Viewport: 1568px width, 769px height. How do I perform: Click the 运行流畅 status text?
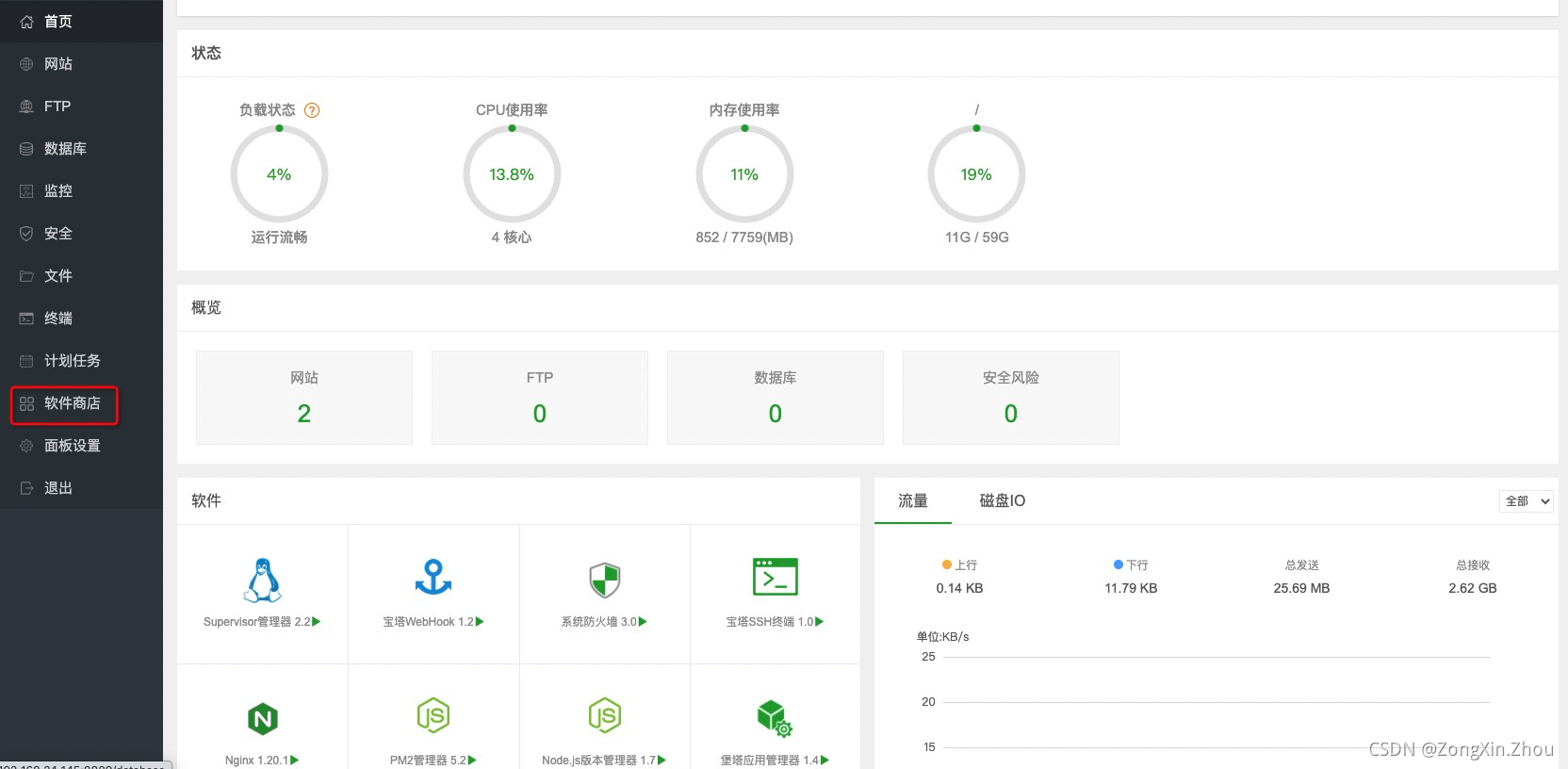279,237
